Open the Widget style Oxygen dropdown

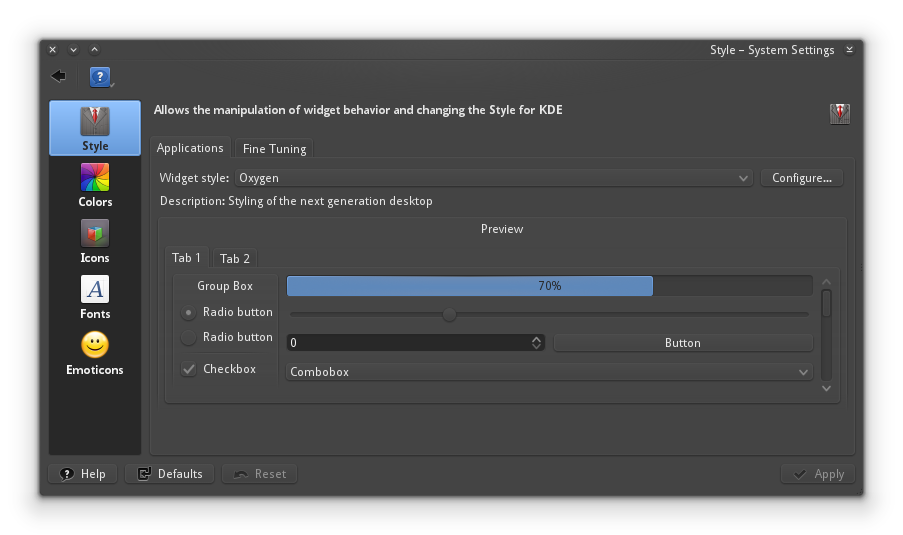point(494,178)
